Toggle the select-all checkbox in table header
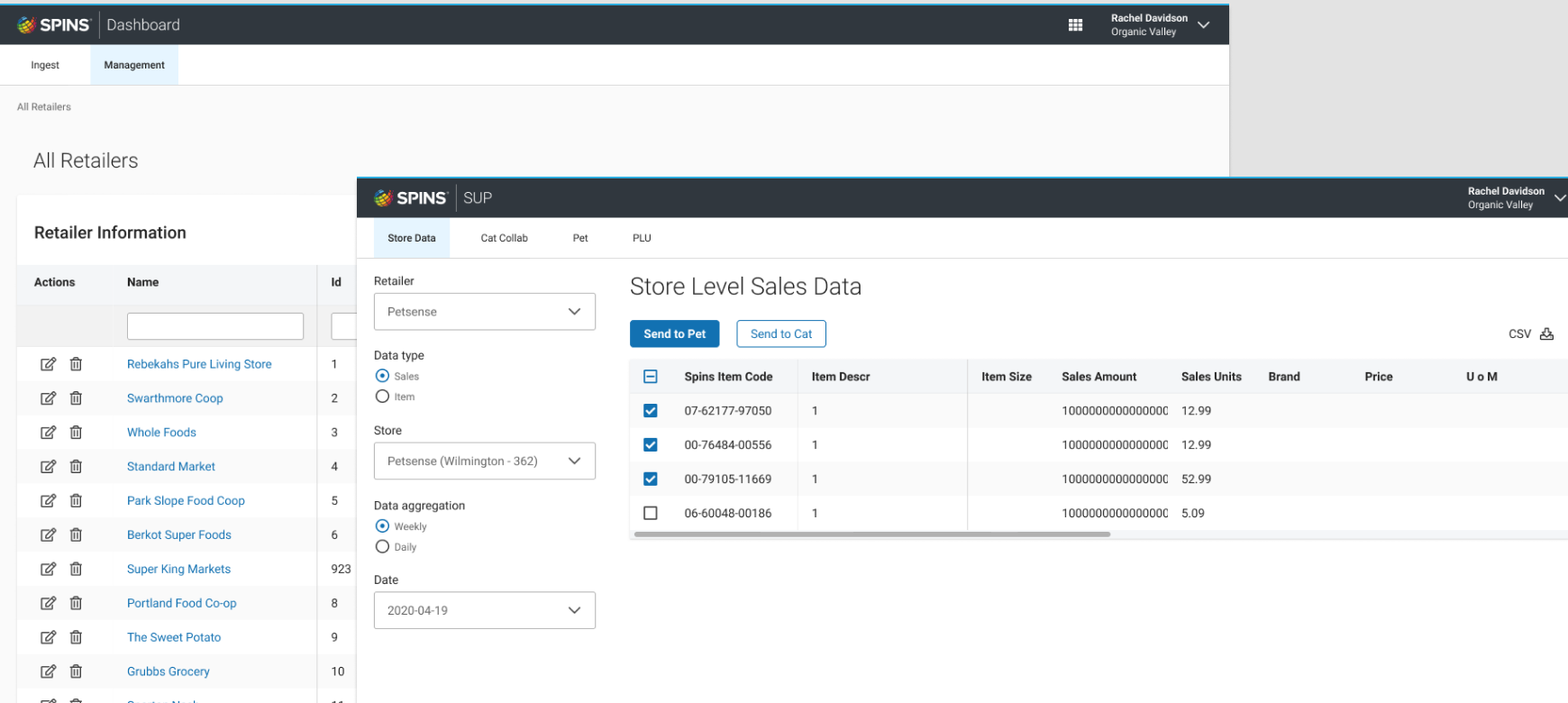The width and height of the screenshot is (1568, 703). click(x=651, y=377)
